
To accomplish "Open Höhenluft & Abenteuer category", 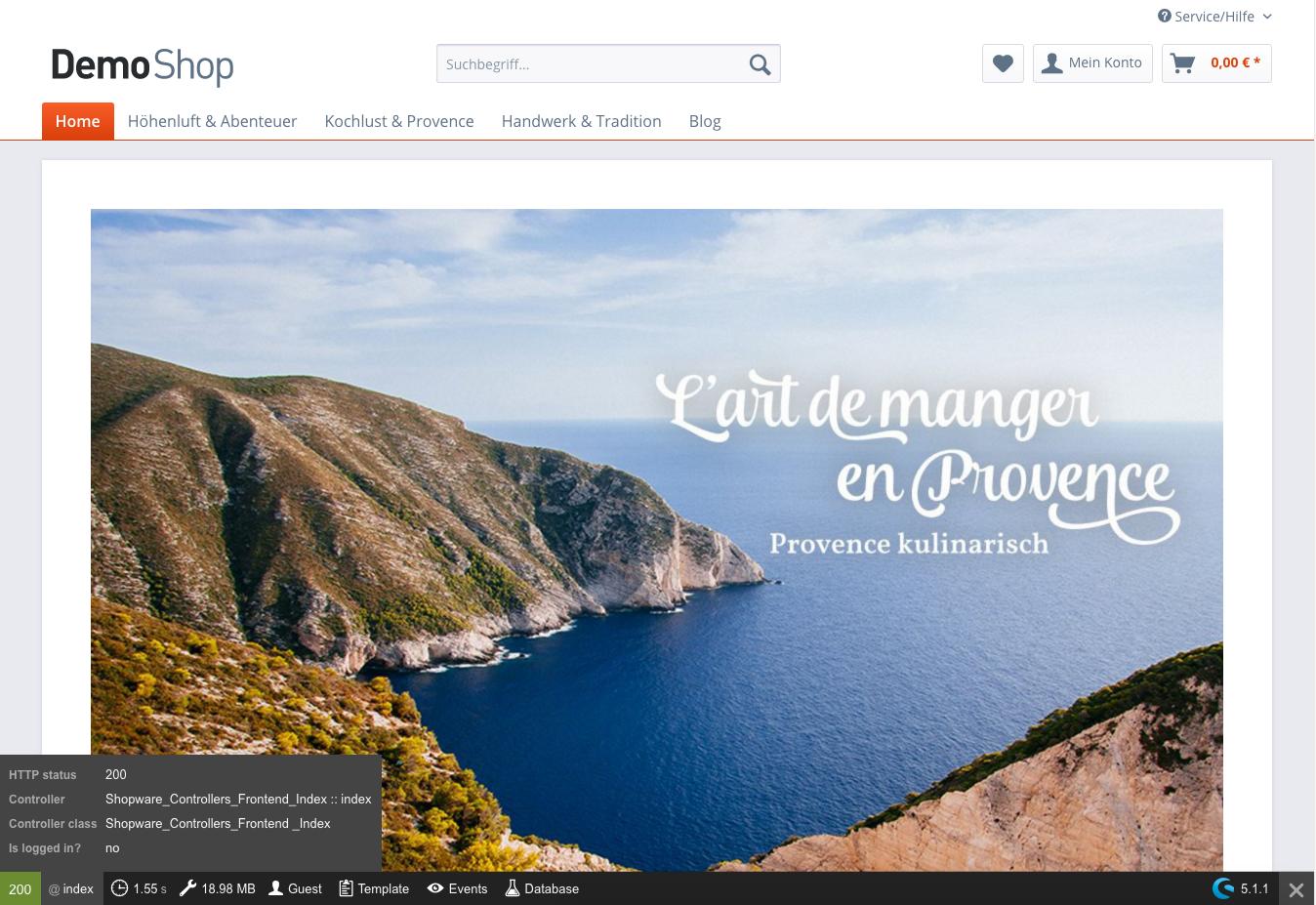I will point(212,121).
